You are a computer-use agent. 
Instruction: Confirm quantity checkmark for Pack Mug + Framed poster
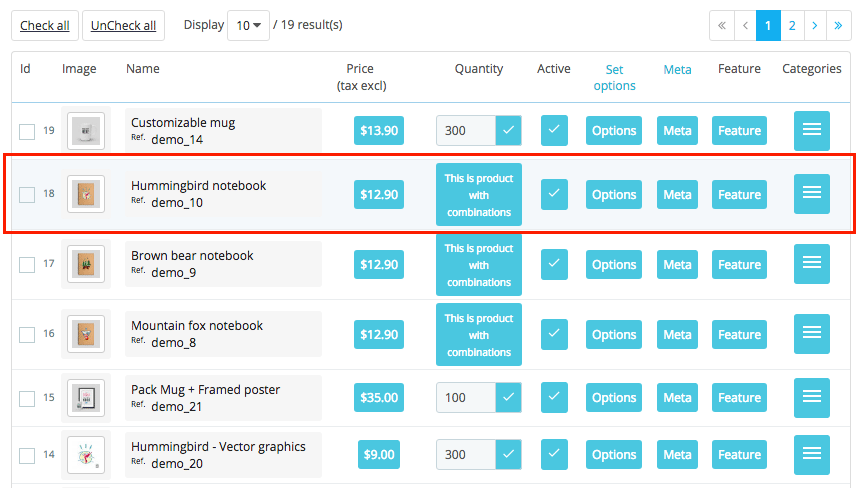(508, 397)
